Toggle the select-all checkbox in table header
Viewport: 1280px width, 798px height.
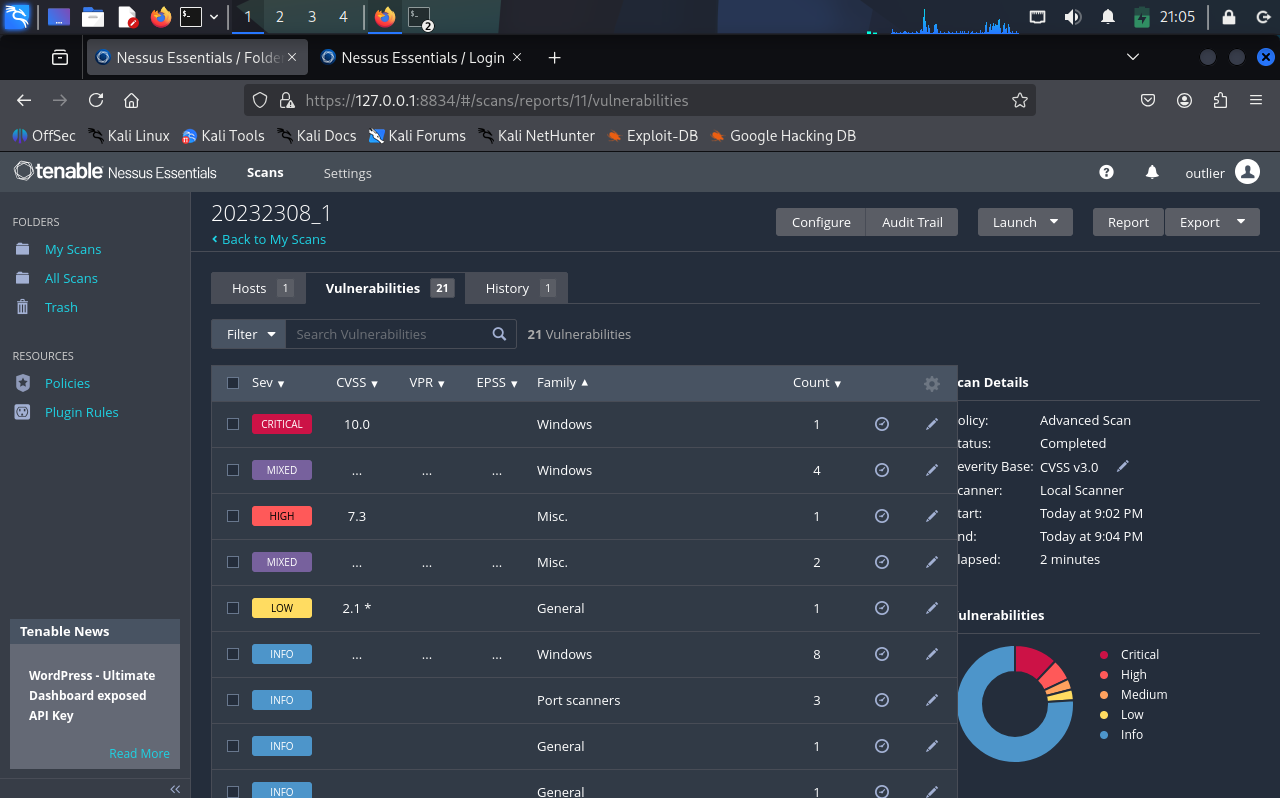(233, 383)
